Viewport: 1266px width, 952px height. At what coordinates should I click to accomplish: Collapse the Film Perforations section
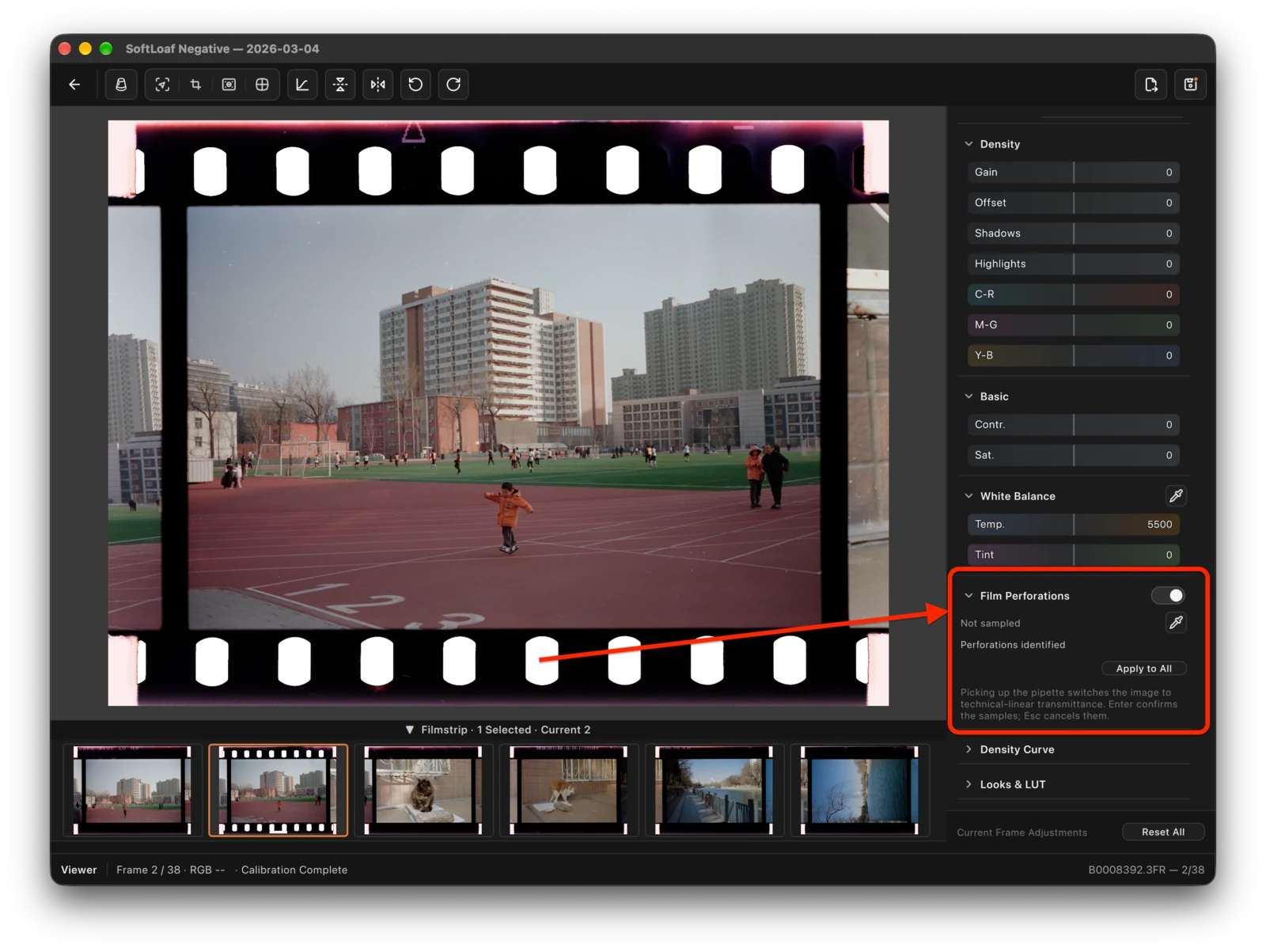click(x=968, y=596)
